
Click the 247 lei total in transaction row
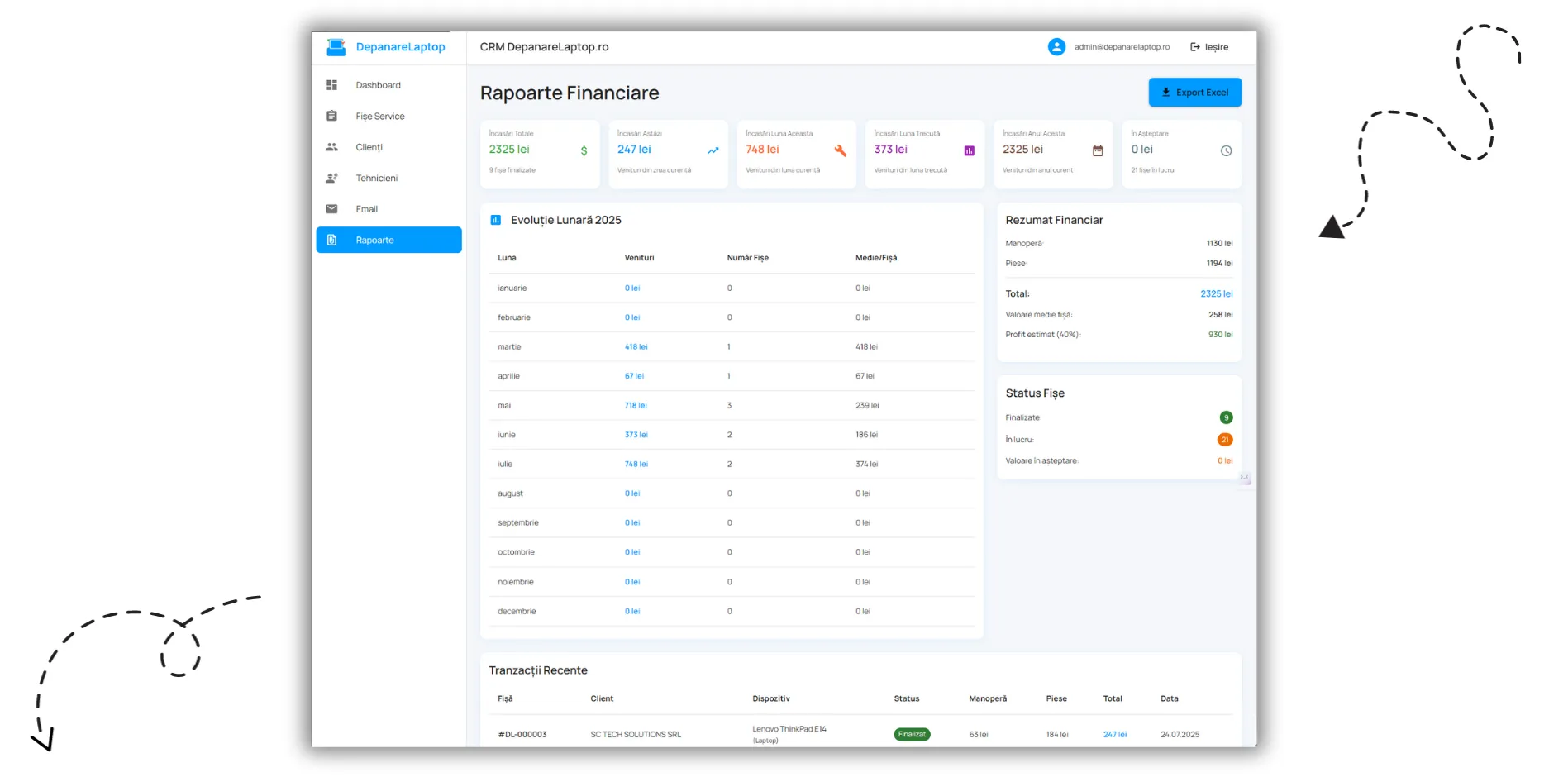(1114, 734)
